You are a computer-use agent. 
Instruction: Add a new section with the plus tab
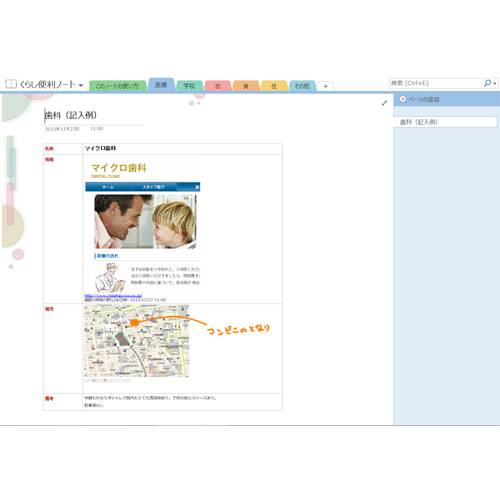tap(326, 86)
